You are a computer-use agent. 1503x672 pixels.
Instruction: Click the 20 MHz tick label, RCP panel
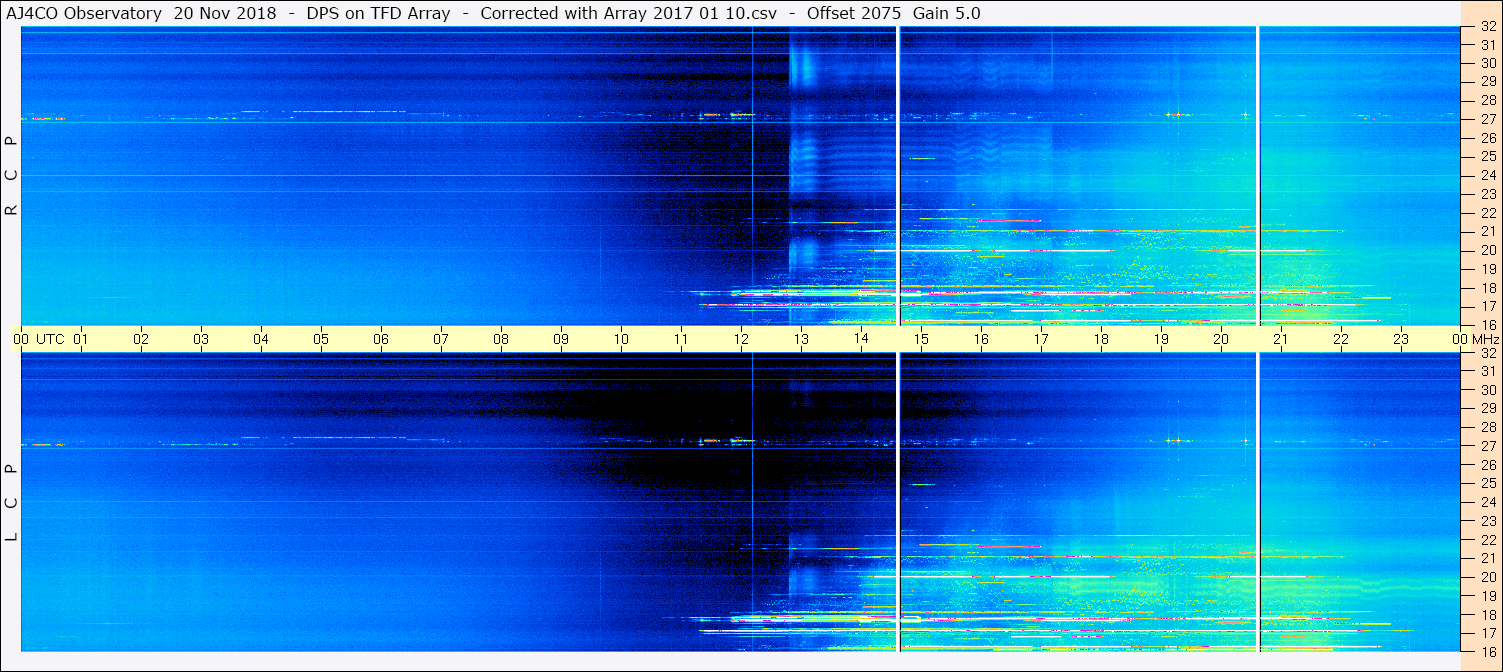point(1487,250)
